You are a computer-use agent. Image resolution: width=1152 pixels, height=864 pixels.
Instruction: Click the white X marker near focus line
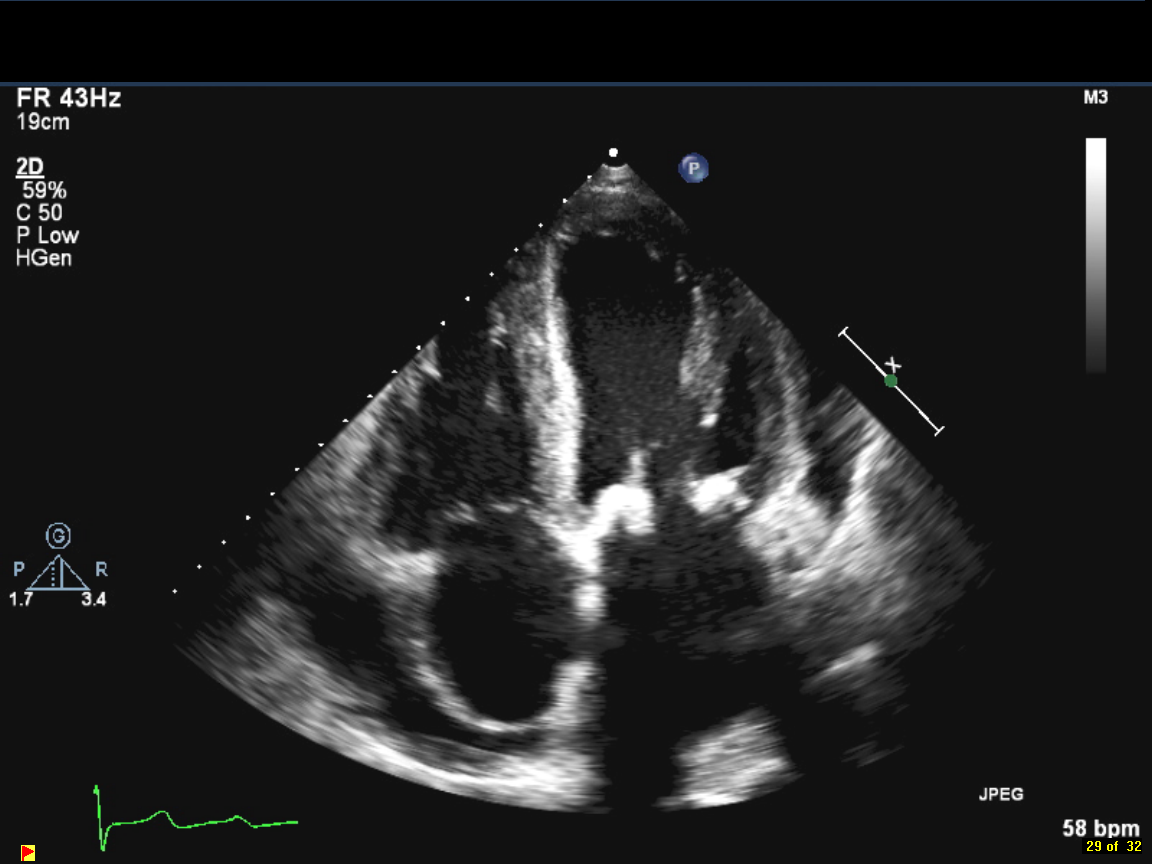[894, 365]
